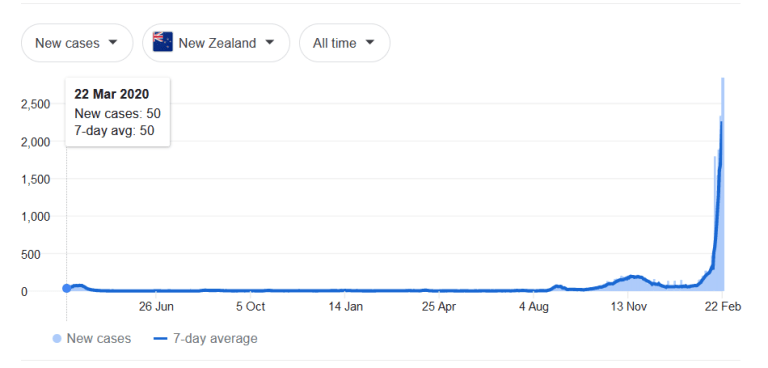Click the arrow beside All time
Image resolution: width=768 pixels, height=368 pixels.
pos(370,43)
